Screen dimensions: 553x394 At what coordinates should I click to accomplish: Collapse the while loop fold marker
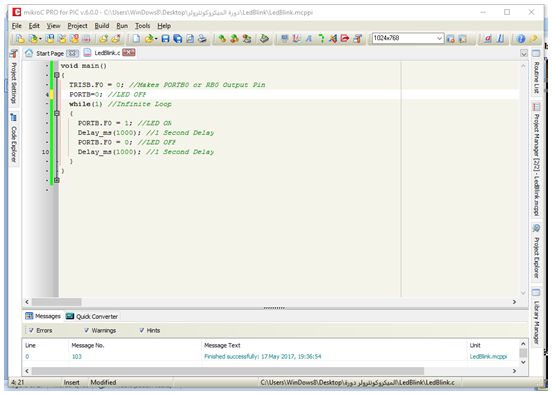[57, 113]
